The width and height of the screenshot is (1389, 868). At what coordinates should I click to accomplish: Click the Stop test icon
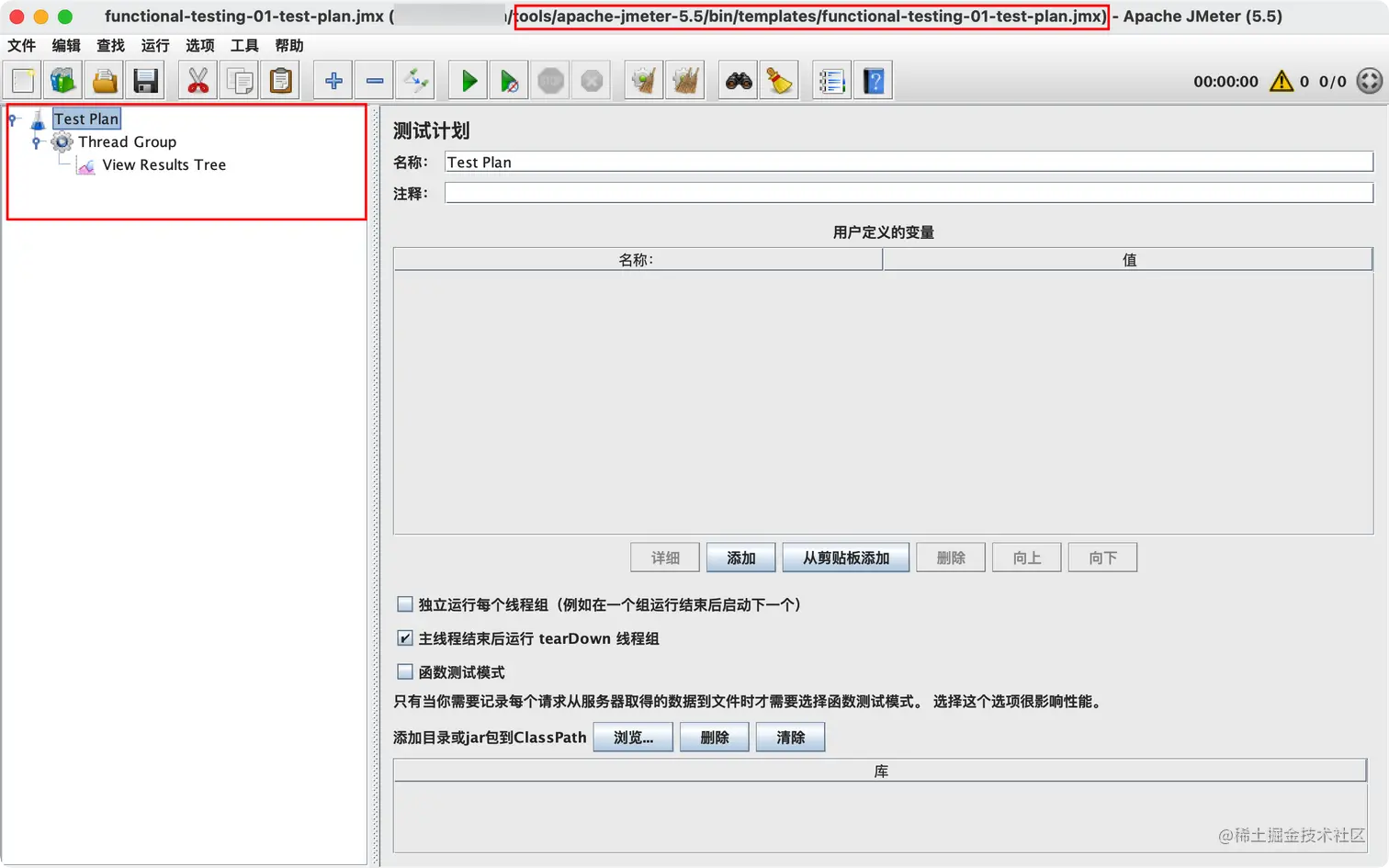pos(550,81)
